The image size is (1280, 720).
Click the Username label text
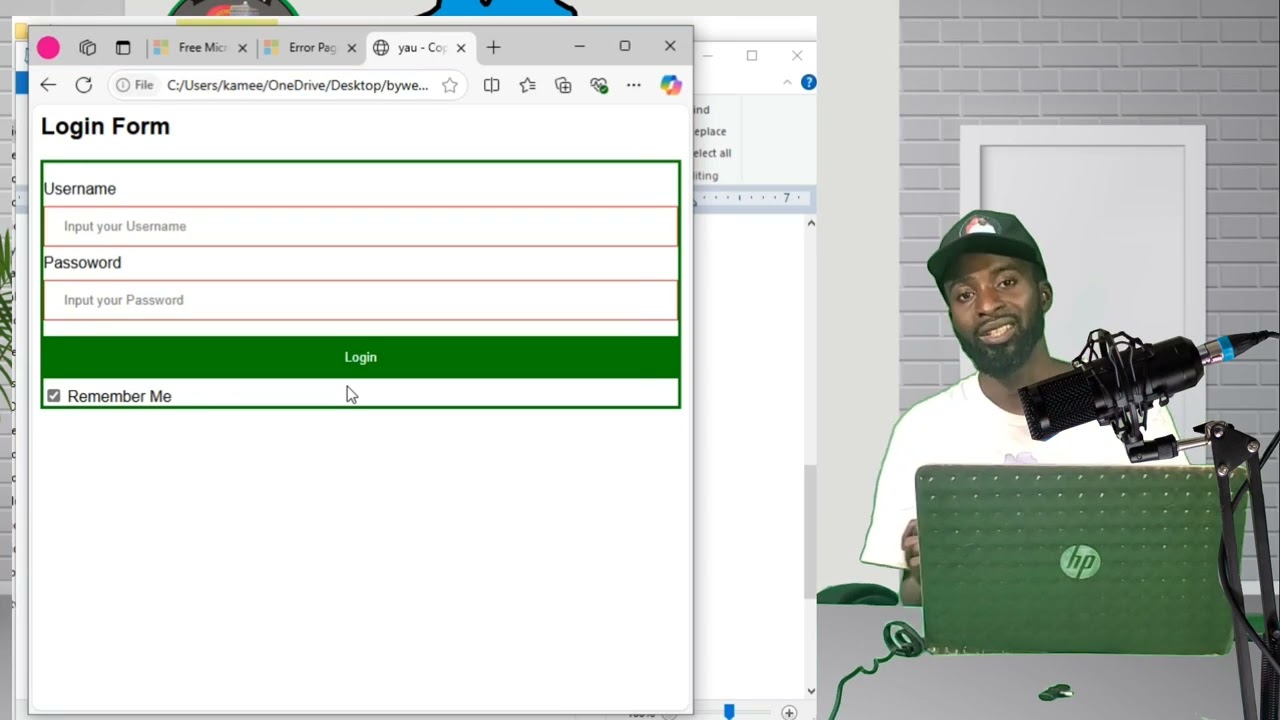[79, 188]
